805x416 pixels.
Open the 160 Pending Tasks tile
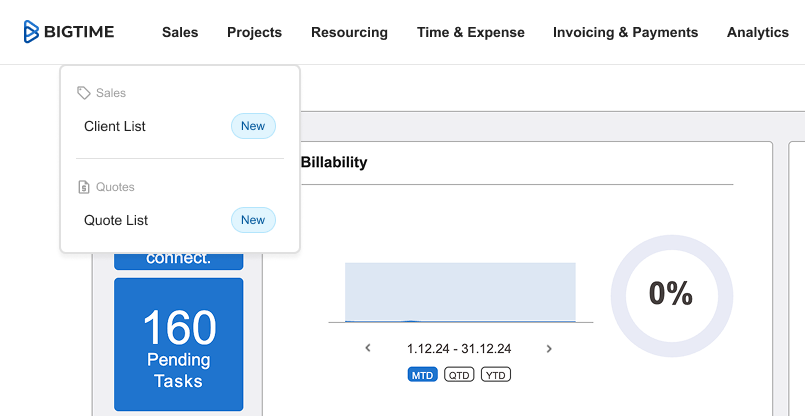click(178, 345)
